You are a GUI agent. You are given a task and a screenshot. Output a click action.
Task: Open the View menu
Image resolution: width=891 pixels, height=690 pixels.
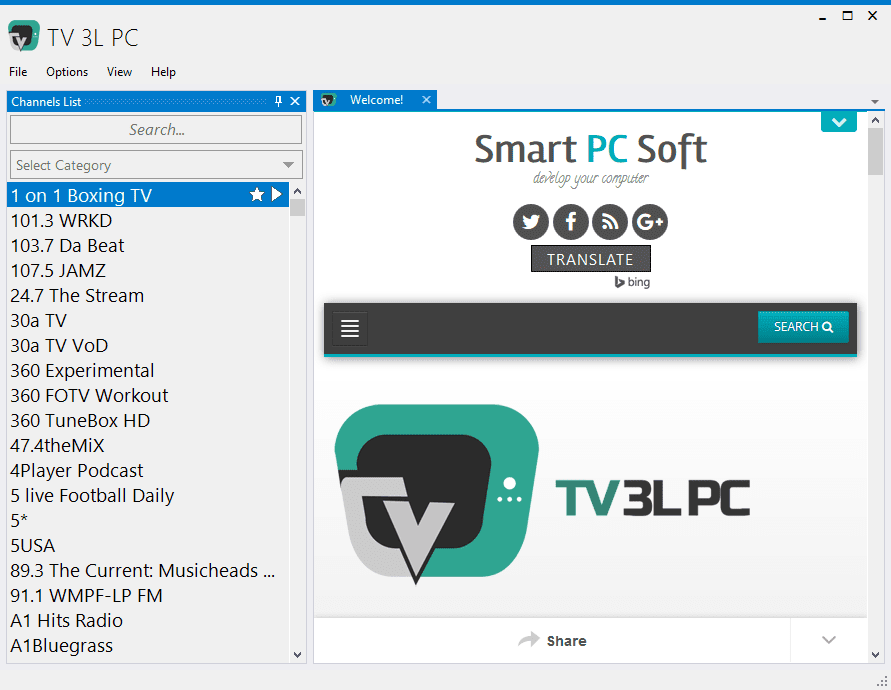119,72
